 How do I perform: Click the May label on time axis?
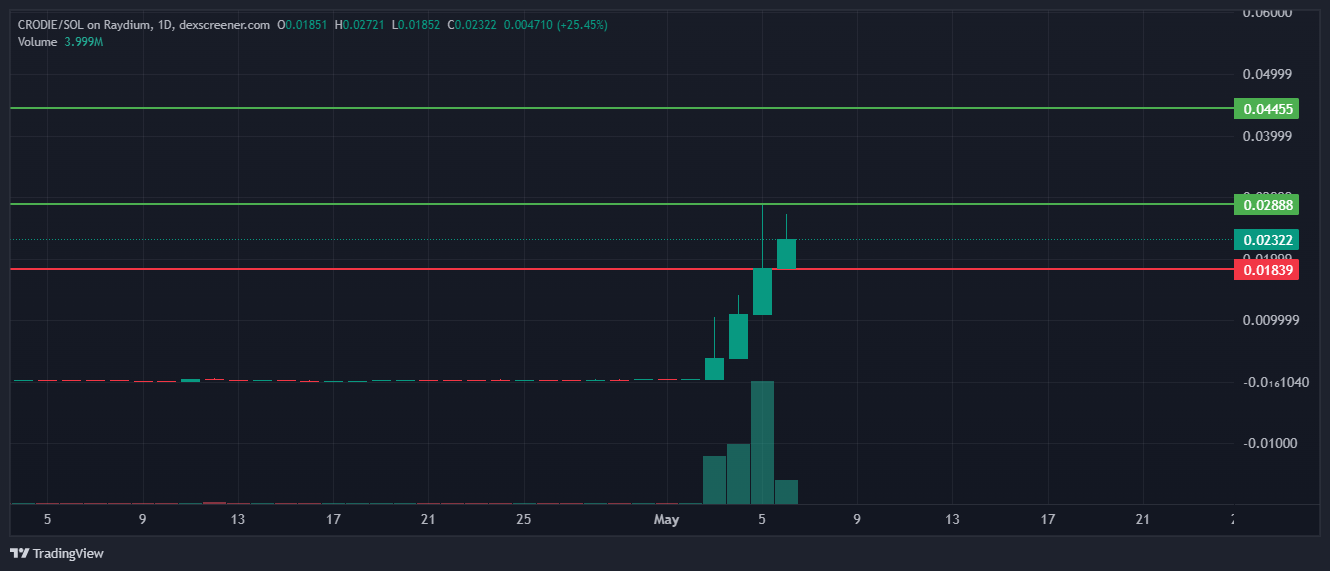(666, 520)
